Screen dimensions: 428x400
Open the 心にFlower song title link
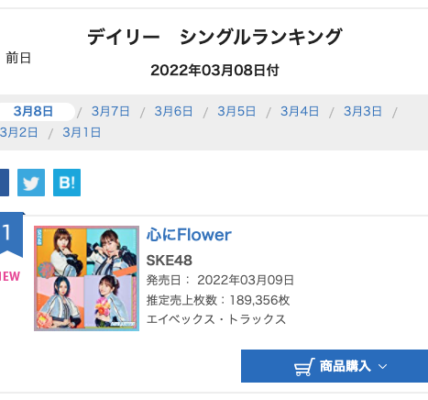coord(189,235)
